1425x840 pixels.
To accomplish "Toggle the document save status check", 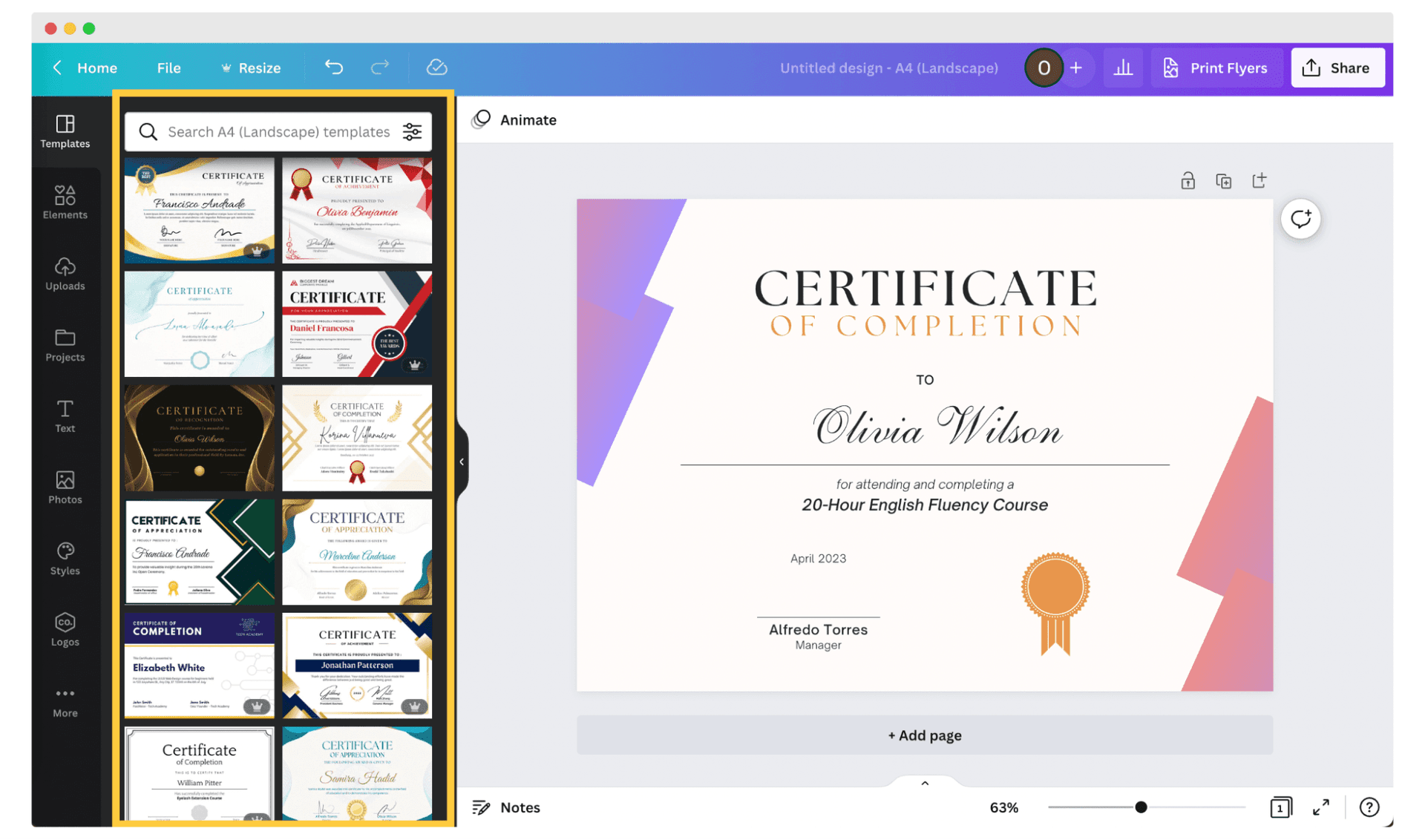I will 437,68.
